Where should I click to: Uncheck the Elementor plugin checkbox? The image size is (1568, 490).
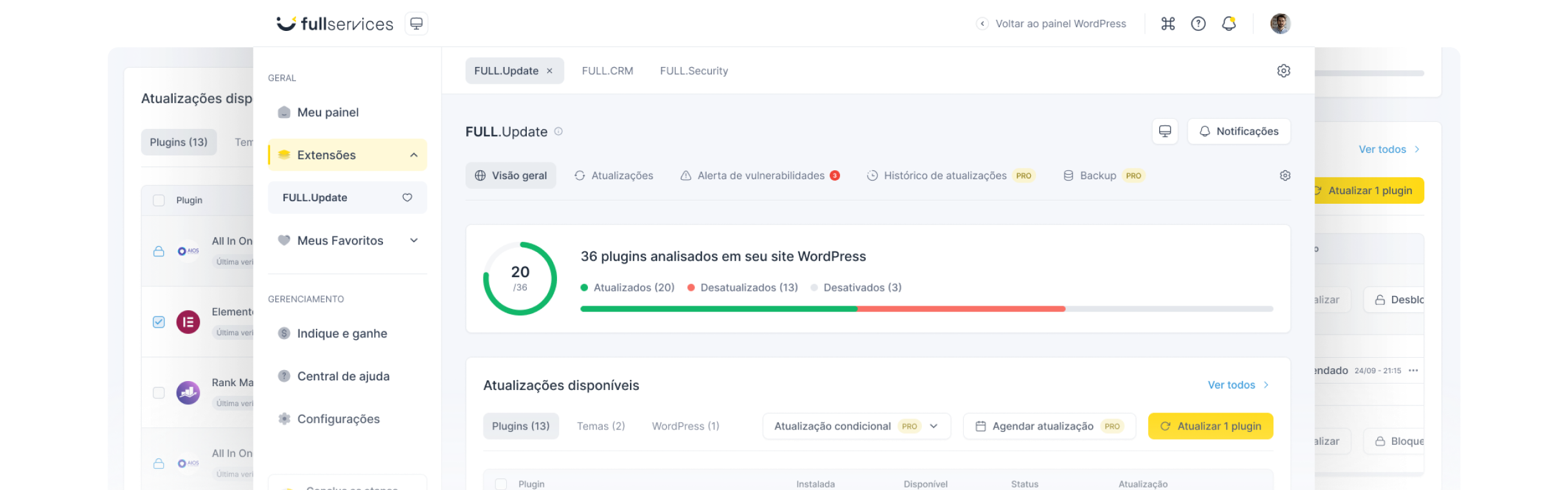(x=159, y=322)
